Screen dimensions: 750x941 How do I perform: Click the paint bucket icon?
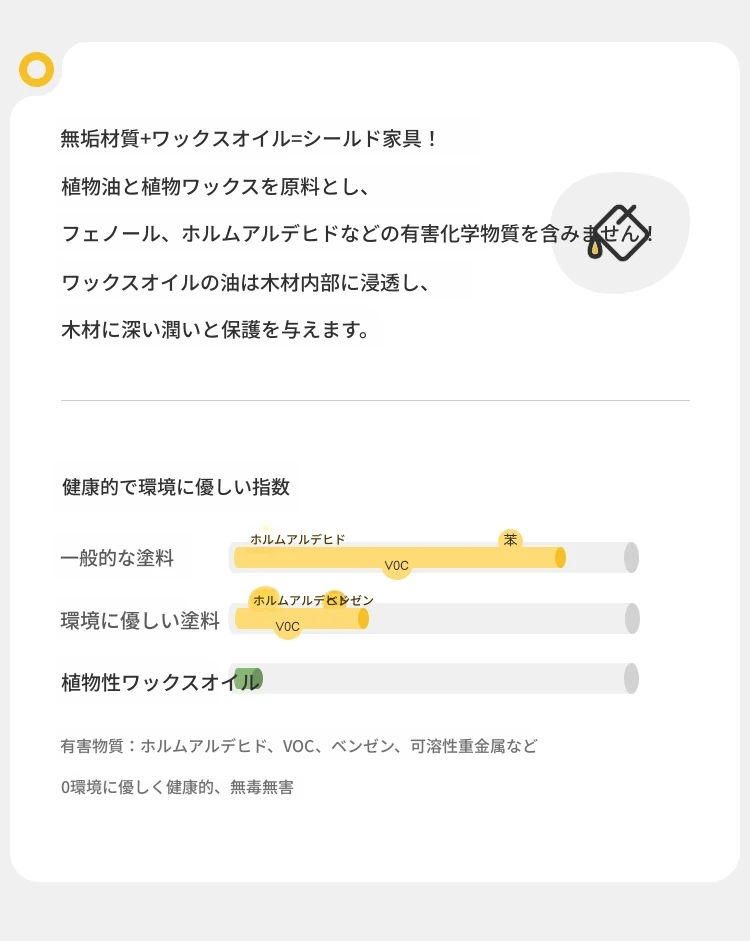pos(620,233)
